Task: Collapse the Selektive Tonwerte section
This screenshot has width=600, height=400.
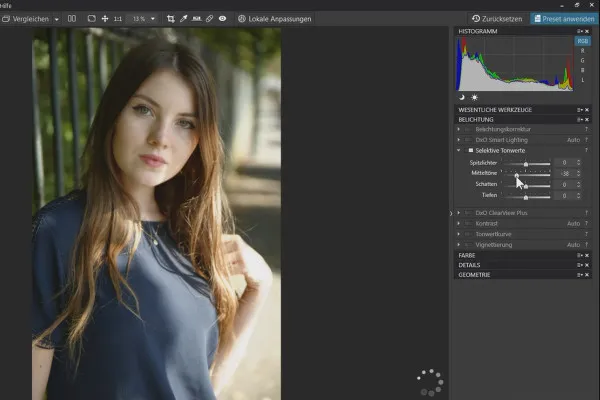Action: 459,150
